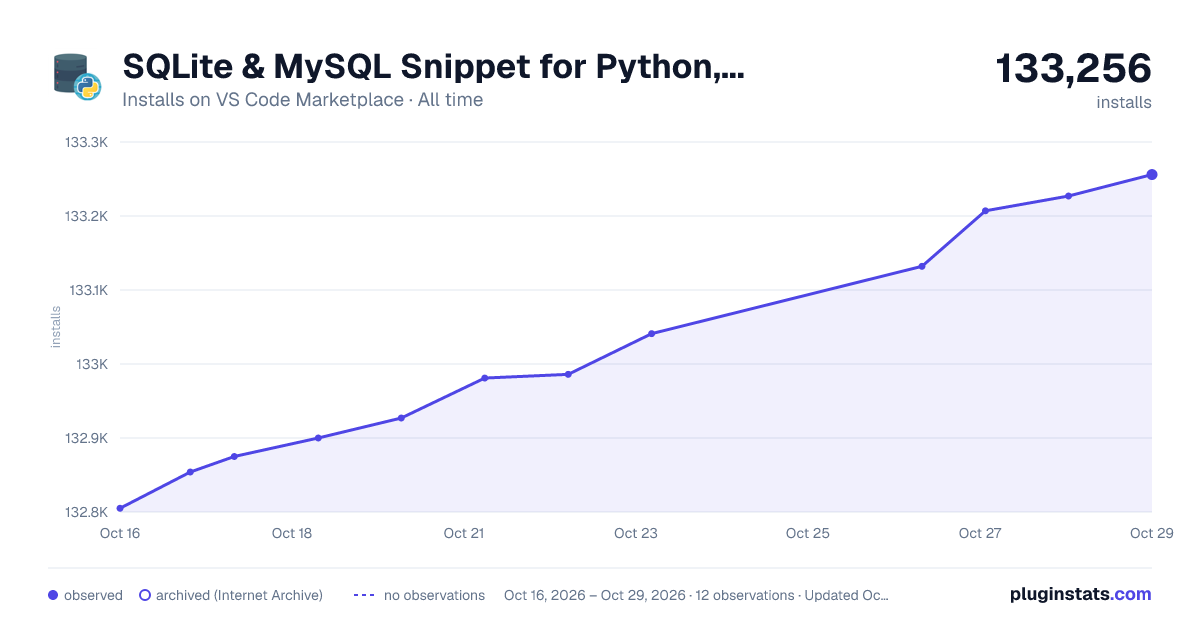Click the x-axis label 'Oct 16'
The width and height of the screenshot is (1200, 630).
(x=120, y=533)
